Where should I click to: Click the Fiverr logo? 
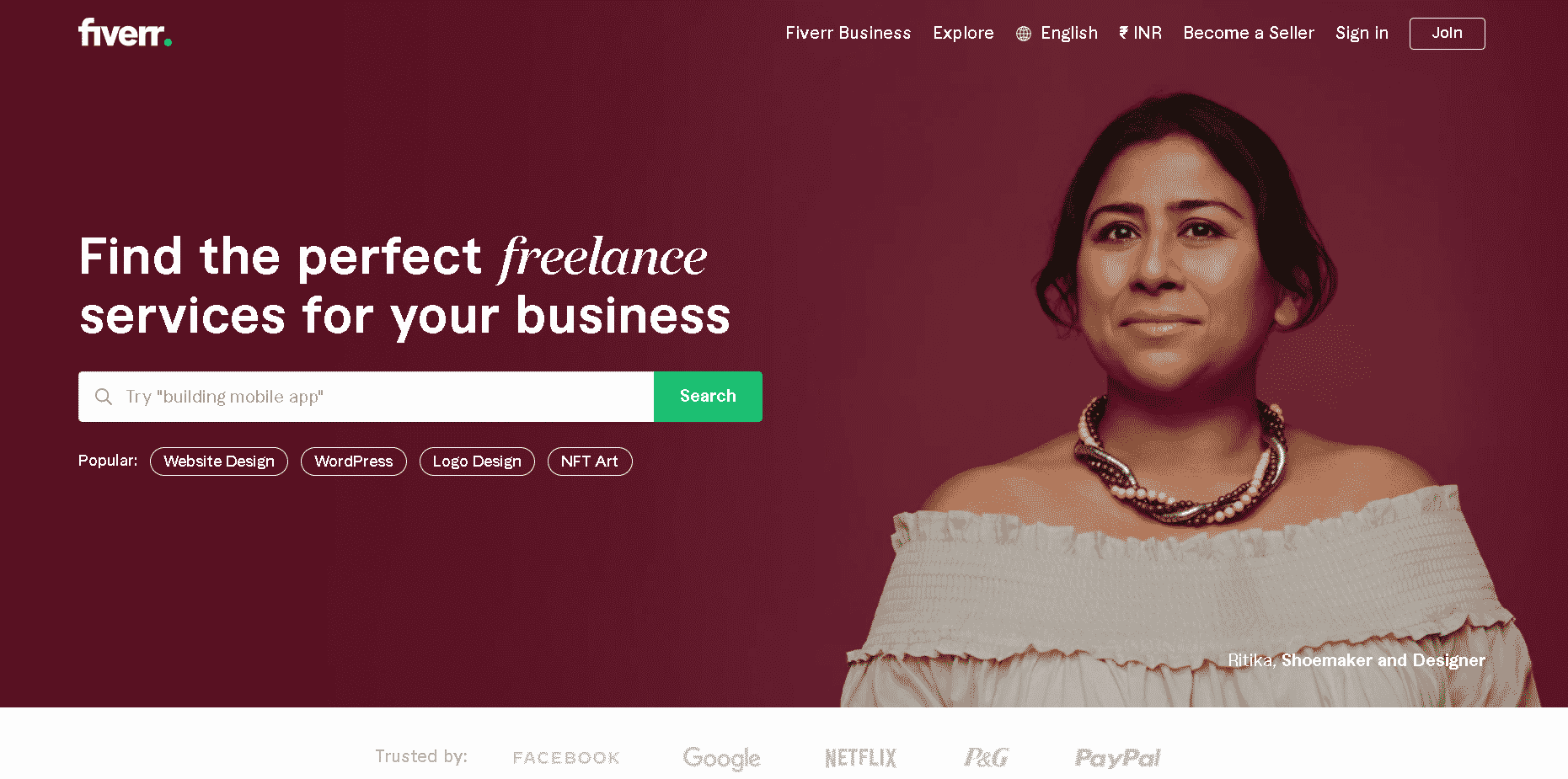[125, 33]
